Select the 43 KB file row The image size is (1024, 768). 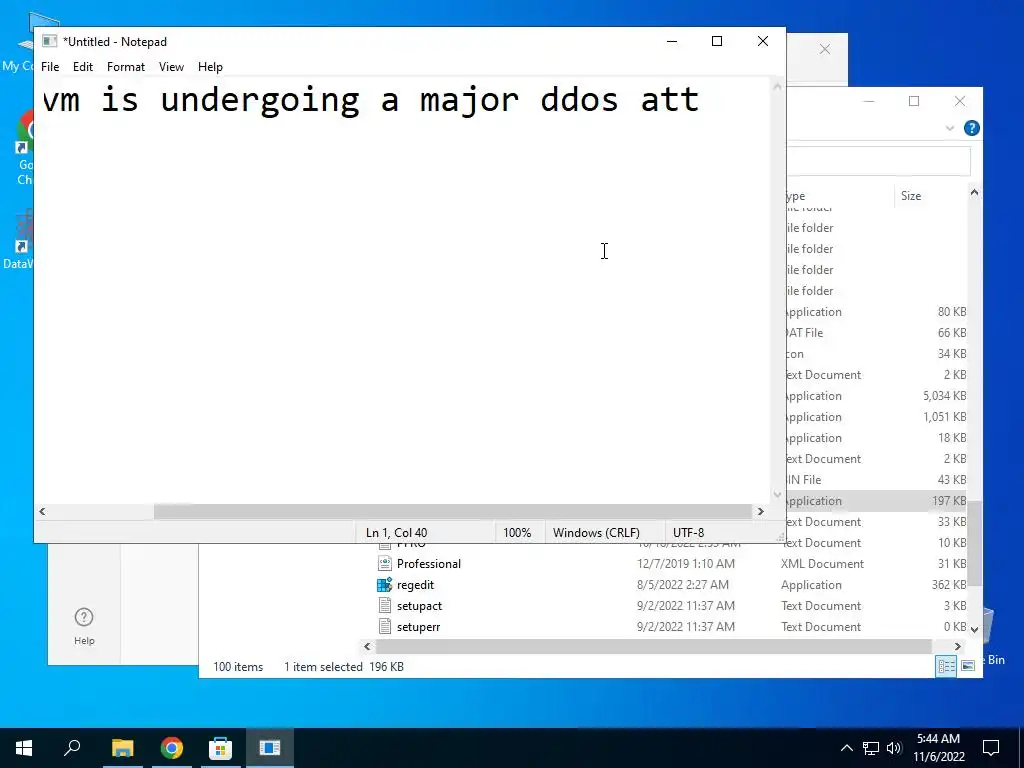pyautogui.click(x=876, y=479)
